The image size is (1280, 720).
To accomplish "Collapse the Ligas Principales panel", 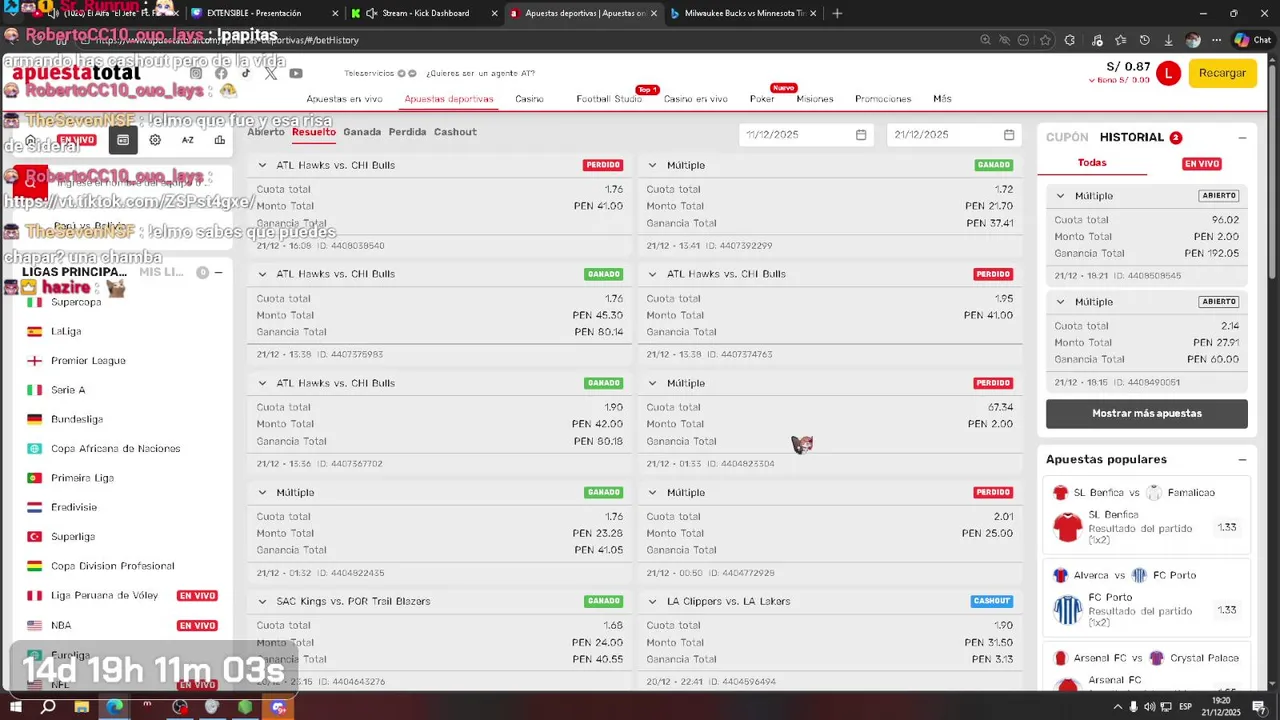I will pos(218,272).
